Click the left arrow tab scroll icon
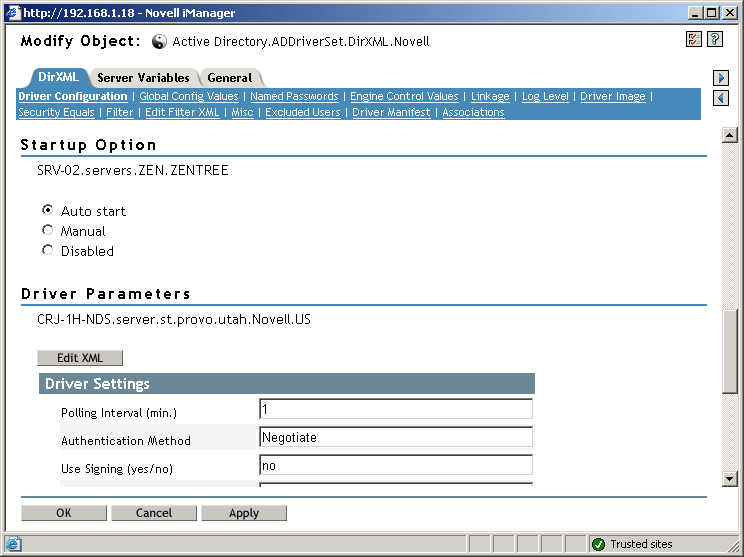This screenshot has width=744, height=557. (x=721, y=98)
